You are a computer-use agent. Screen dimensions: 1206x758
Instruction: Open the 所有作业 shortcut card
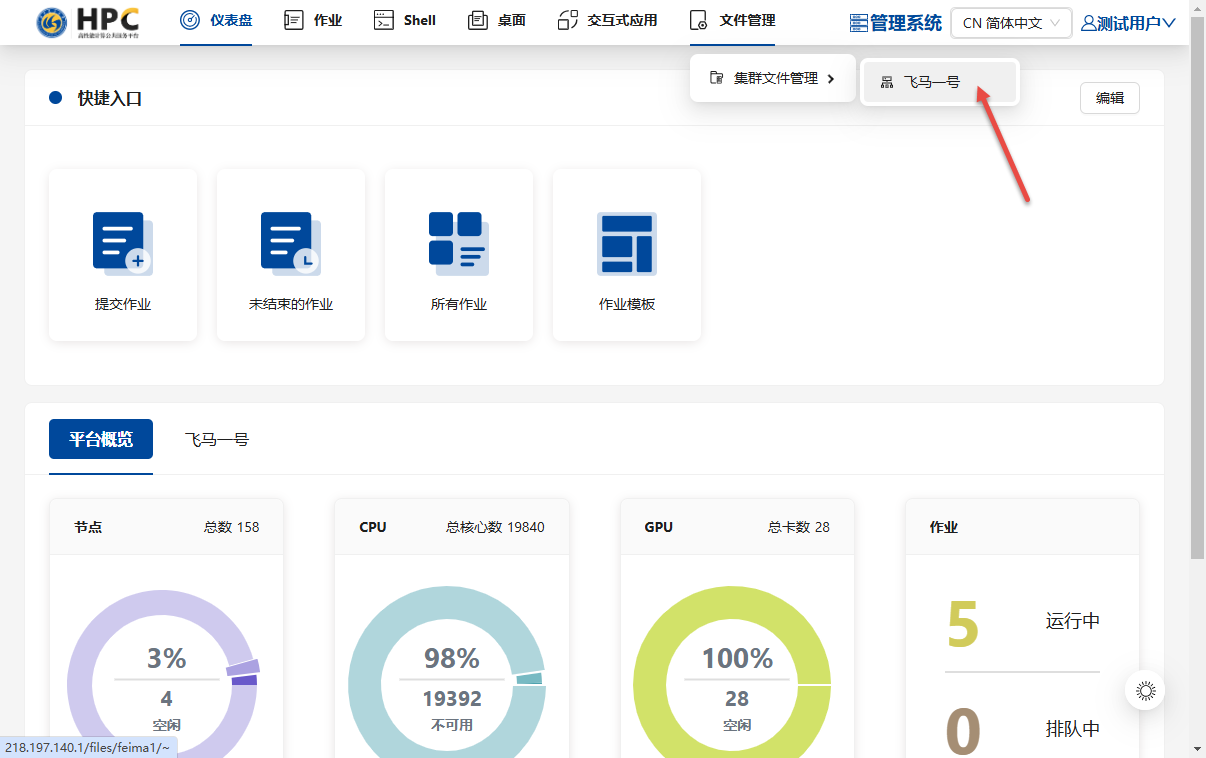(459, 255)
